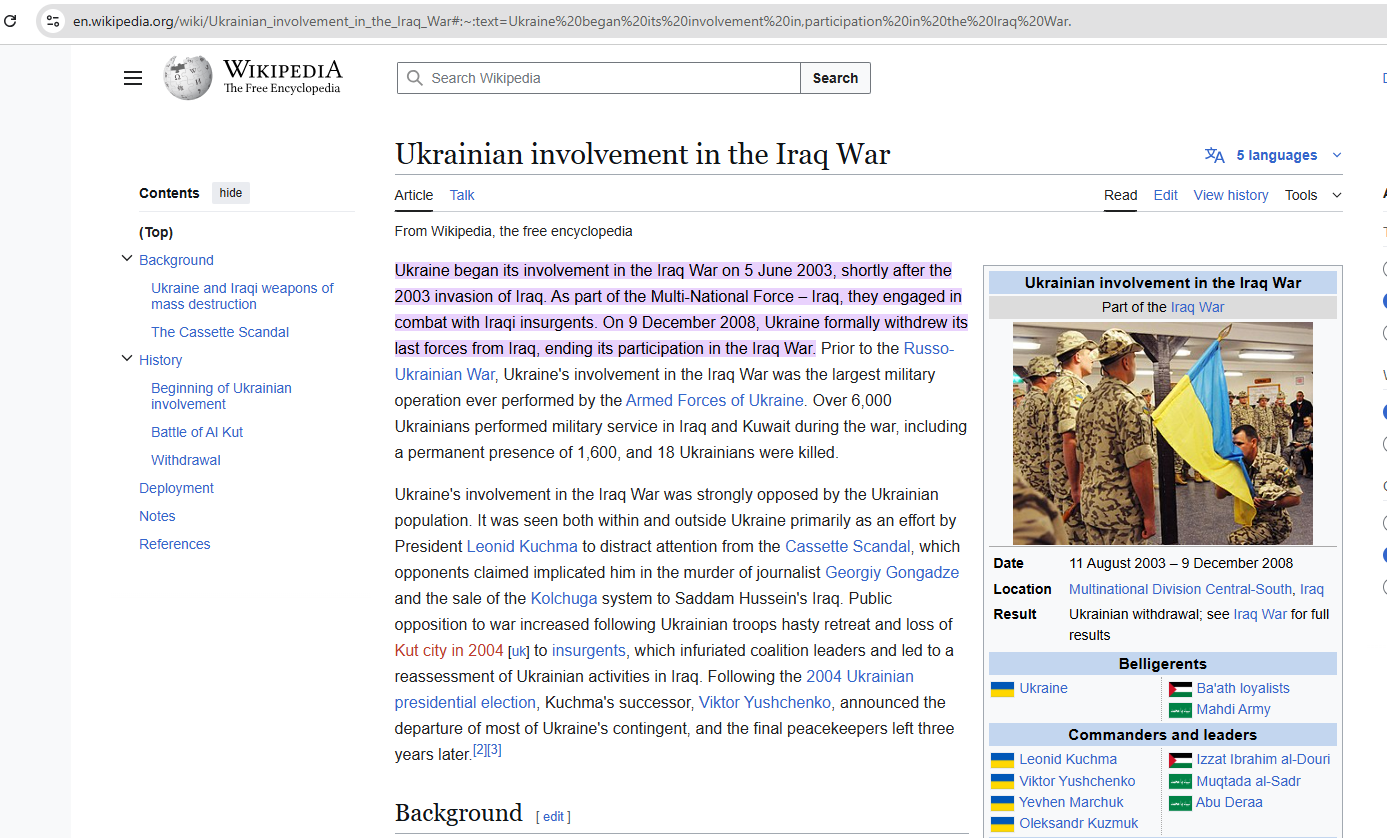Click the flag beside Viktor Yushchenko in infobox
The height and width of the screenshot is (838, 1387).
[1002, 781]
